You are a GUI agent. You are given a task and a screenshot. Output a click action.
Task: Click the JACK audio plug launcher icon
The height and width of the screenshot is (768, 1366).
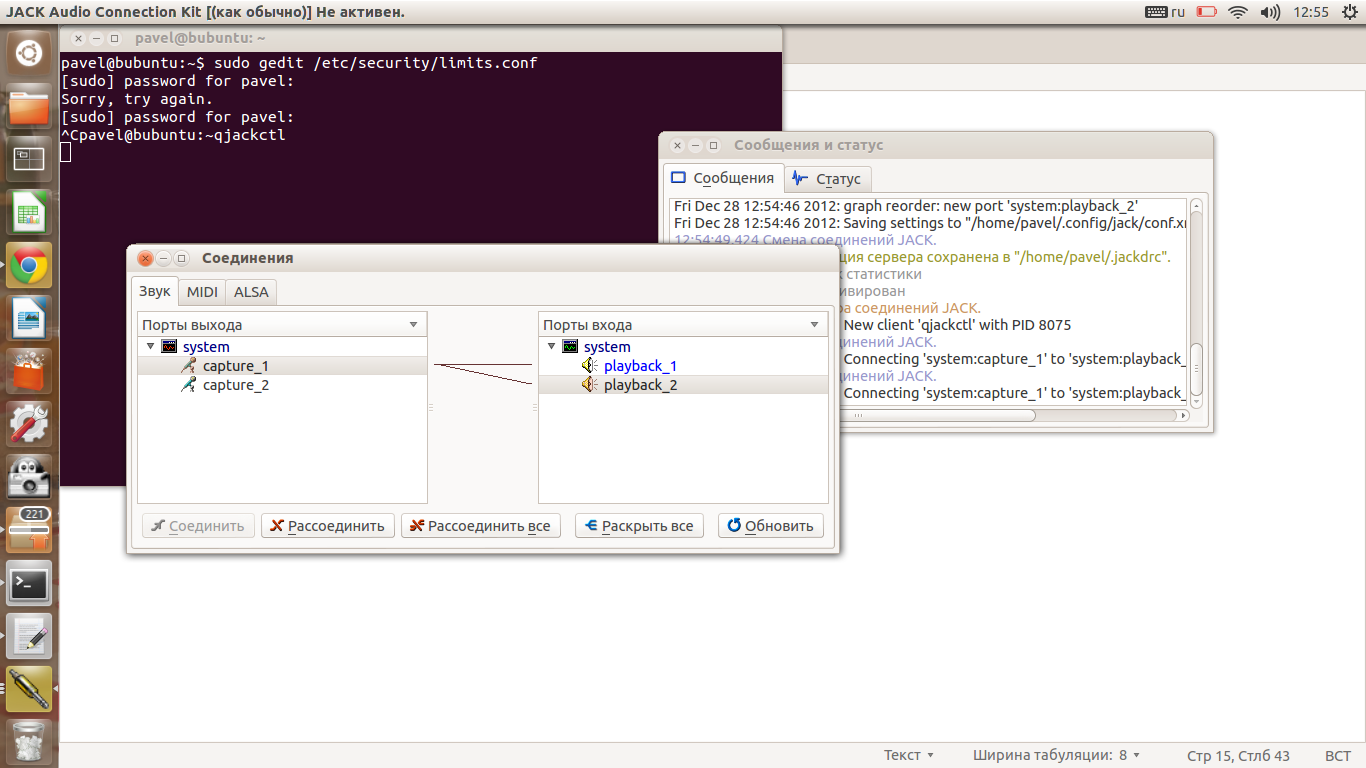tap(29, 688)
